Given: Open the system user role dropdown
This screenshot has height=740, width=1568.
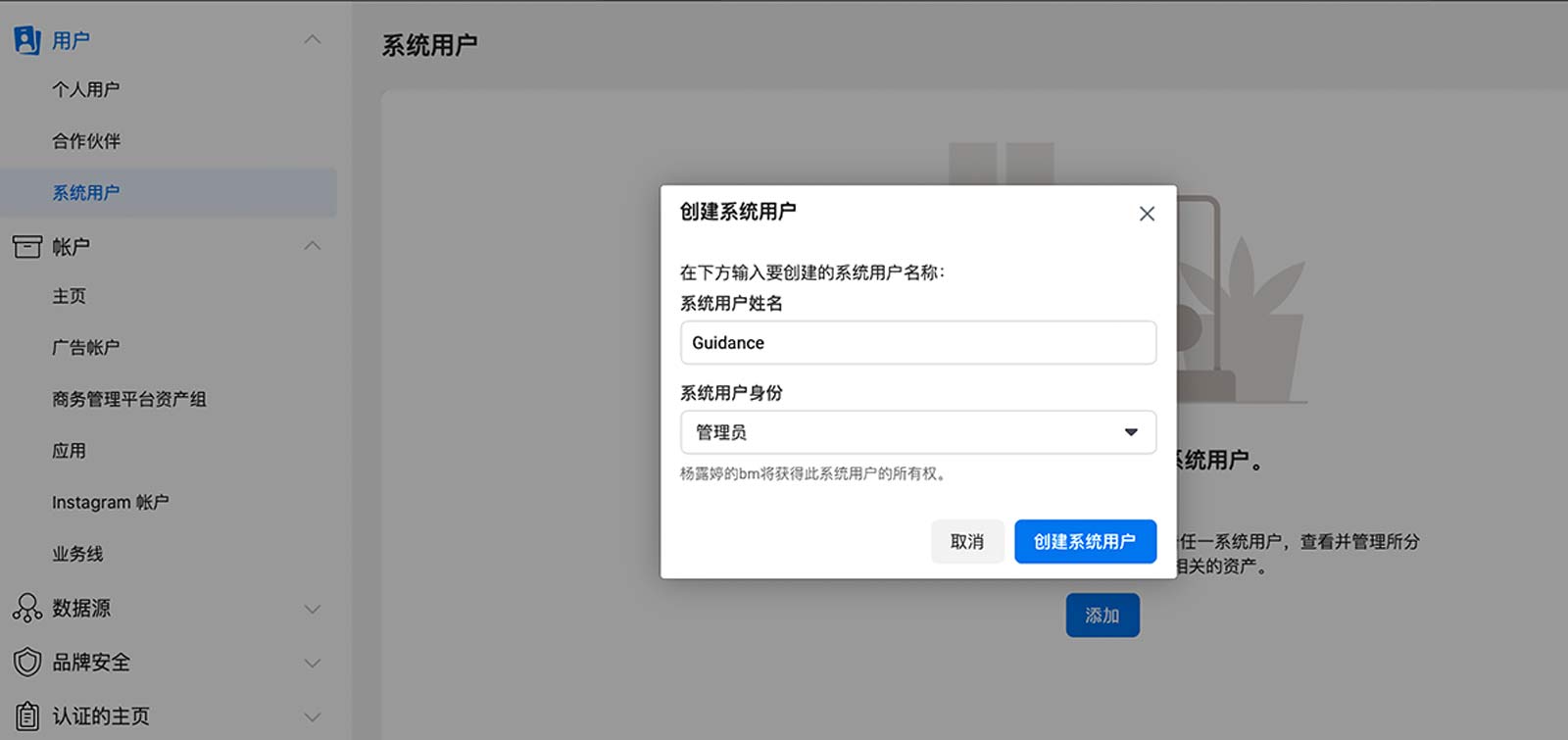Looking at the screenshot, I should click(x=918, y=432).
